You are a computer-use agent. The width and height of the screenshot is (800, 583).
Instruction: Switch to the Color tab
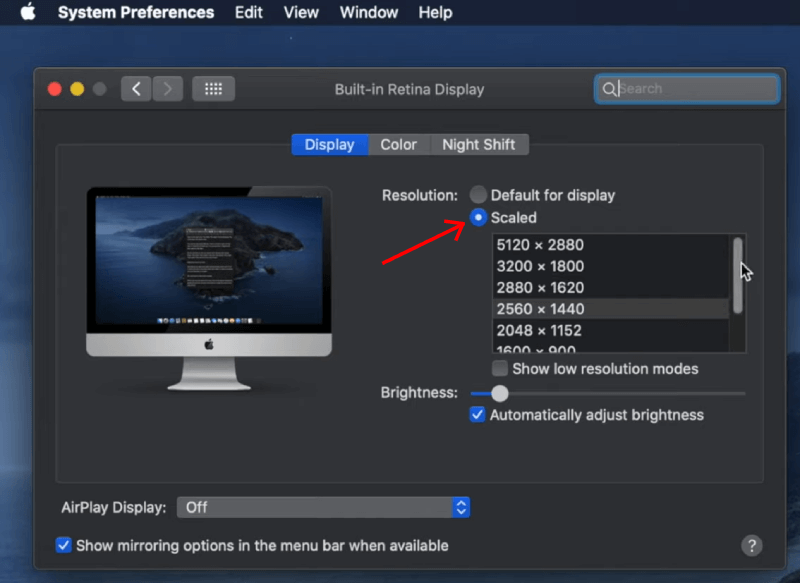pyautogui.click(x=397, y=144)
